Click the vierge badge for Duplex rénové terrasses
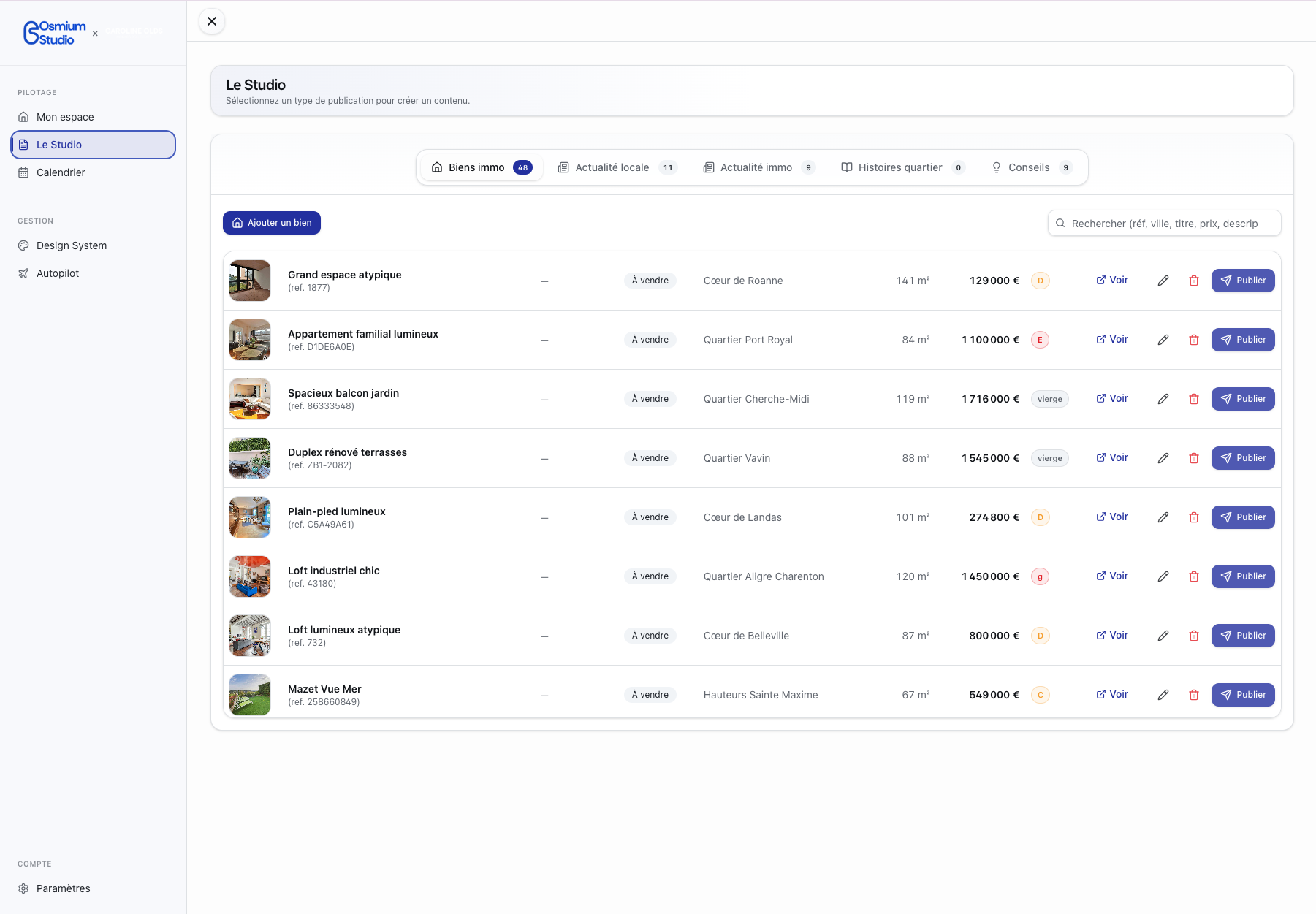1316x914 pixels. [1050, 458]
